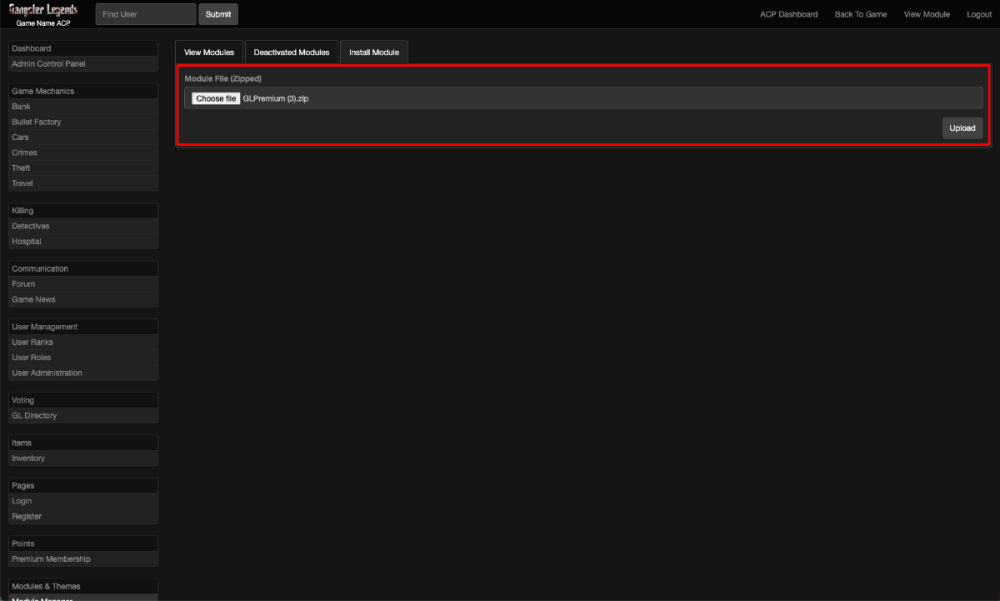Switch to the View Modules tab
This screenshot has height=601, width=1000.
pos(209,52)
